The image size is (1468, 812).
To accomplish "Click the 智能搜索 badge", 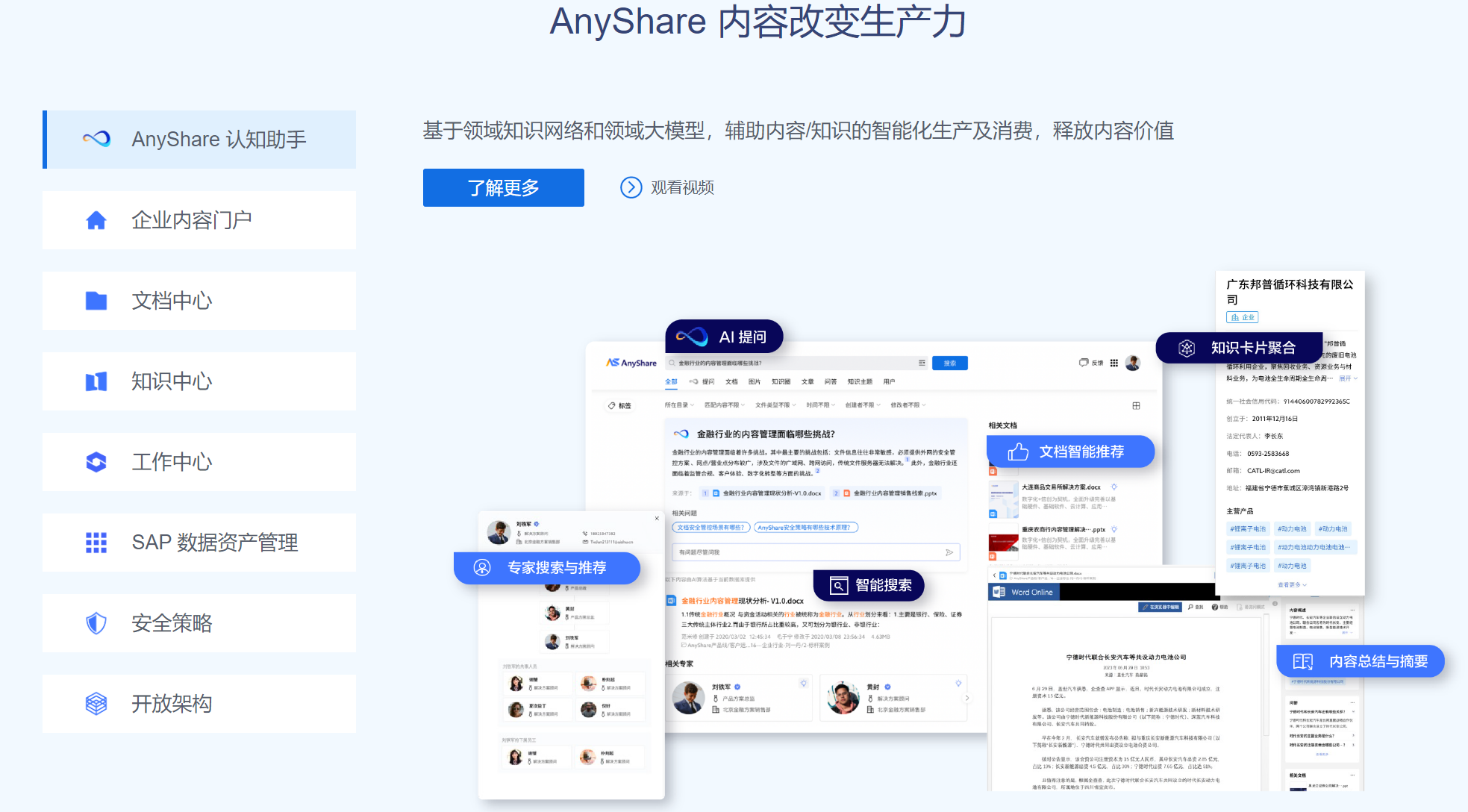I will (x=869, y=585).
